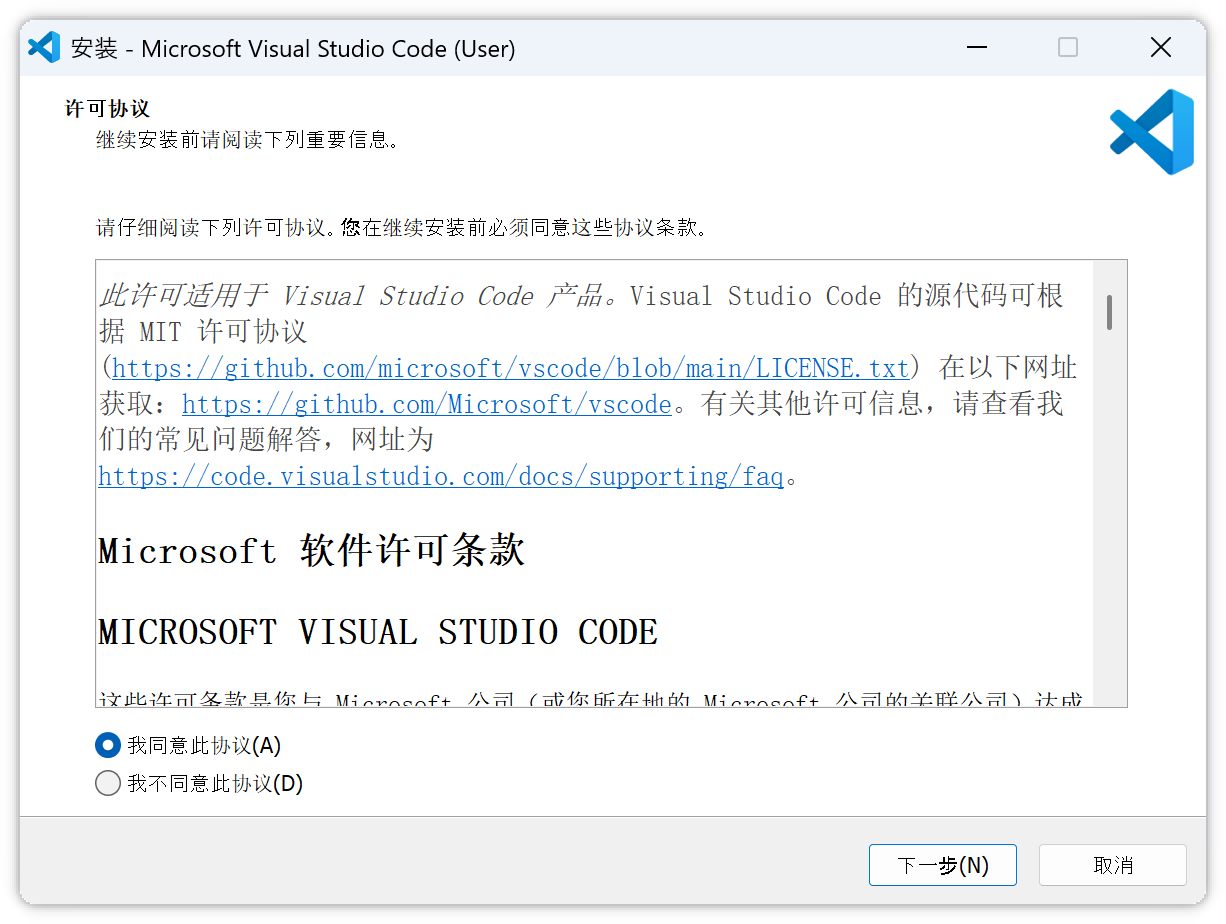The height and width of the screenshot is (924, 1226).
Task: Follow the github.com/Microsoft/vscode link
Action: point(426,404)
